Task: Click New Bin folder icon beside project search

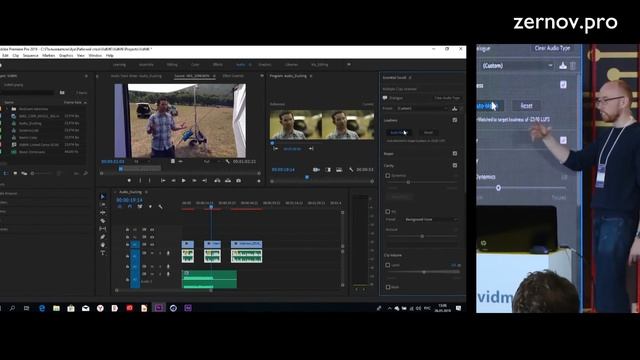Action: pos(62,93)
